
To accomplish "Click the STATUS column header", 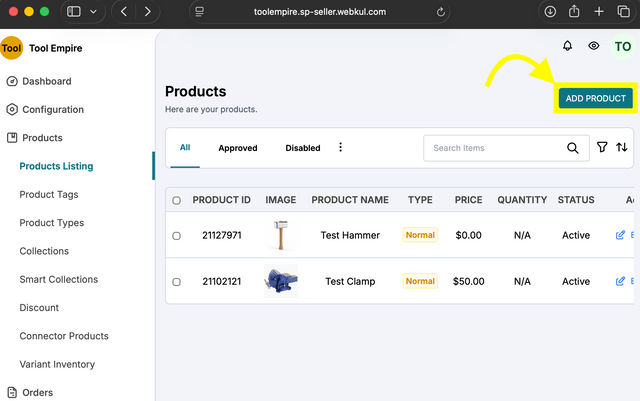I will click(576, 200).
